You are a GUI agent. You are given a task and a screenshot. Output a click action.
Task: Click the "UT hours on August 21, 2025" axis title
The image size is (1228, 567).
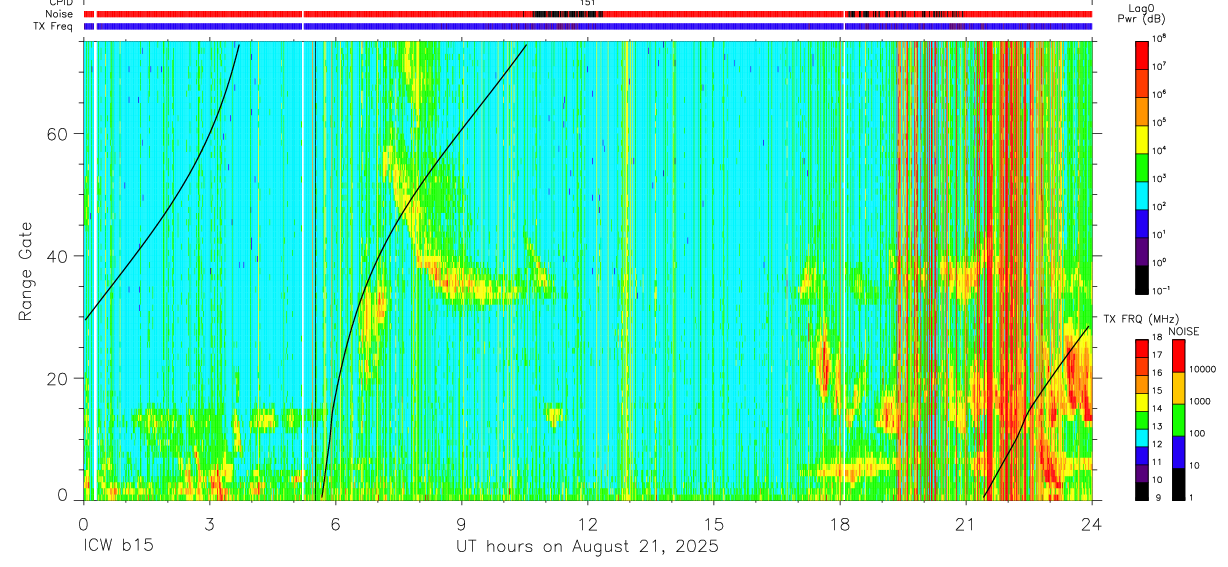coord(587,547)
